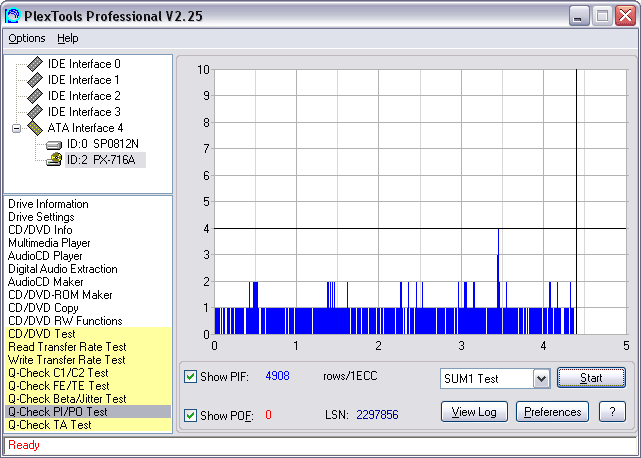641x458 pixels.
Task: Select IDE Interface 2 in the tree
Action: 84,96
